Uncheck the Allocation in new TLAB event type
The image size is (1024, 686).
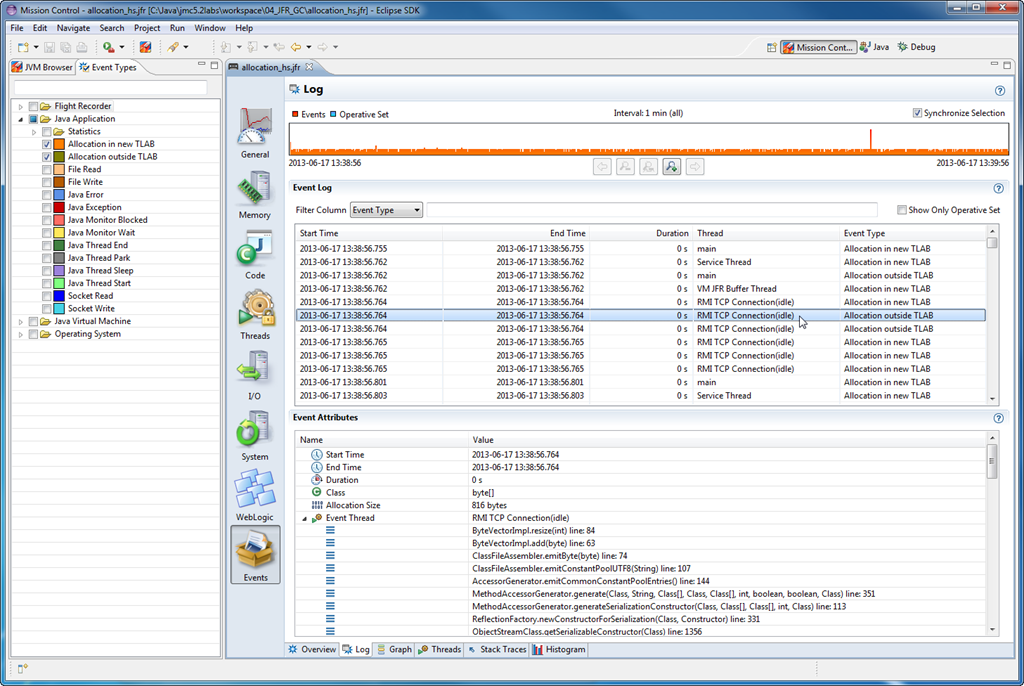46,143
